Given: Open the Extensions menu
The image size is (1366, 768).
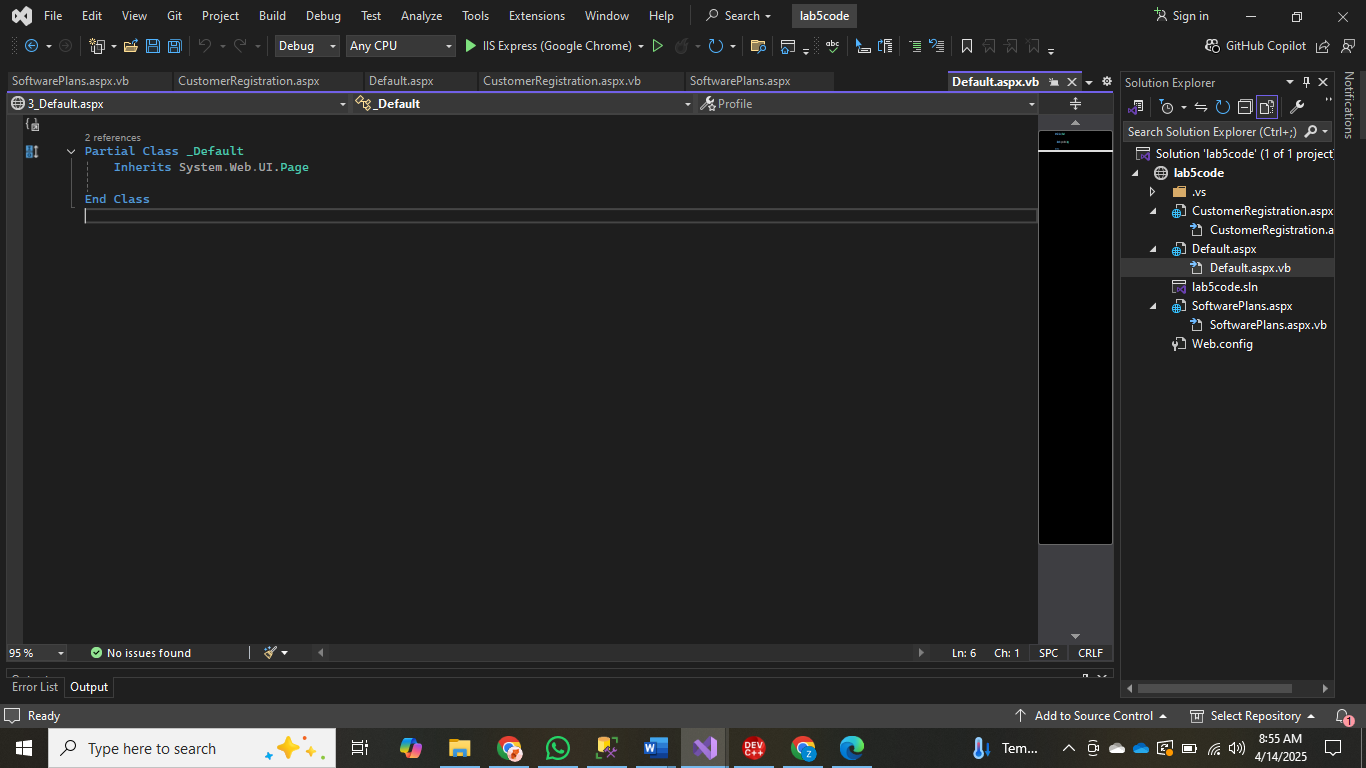Looking at the screenshot, I should (537, 16).
